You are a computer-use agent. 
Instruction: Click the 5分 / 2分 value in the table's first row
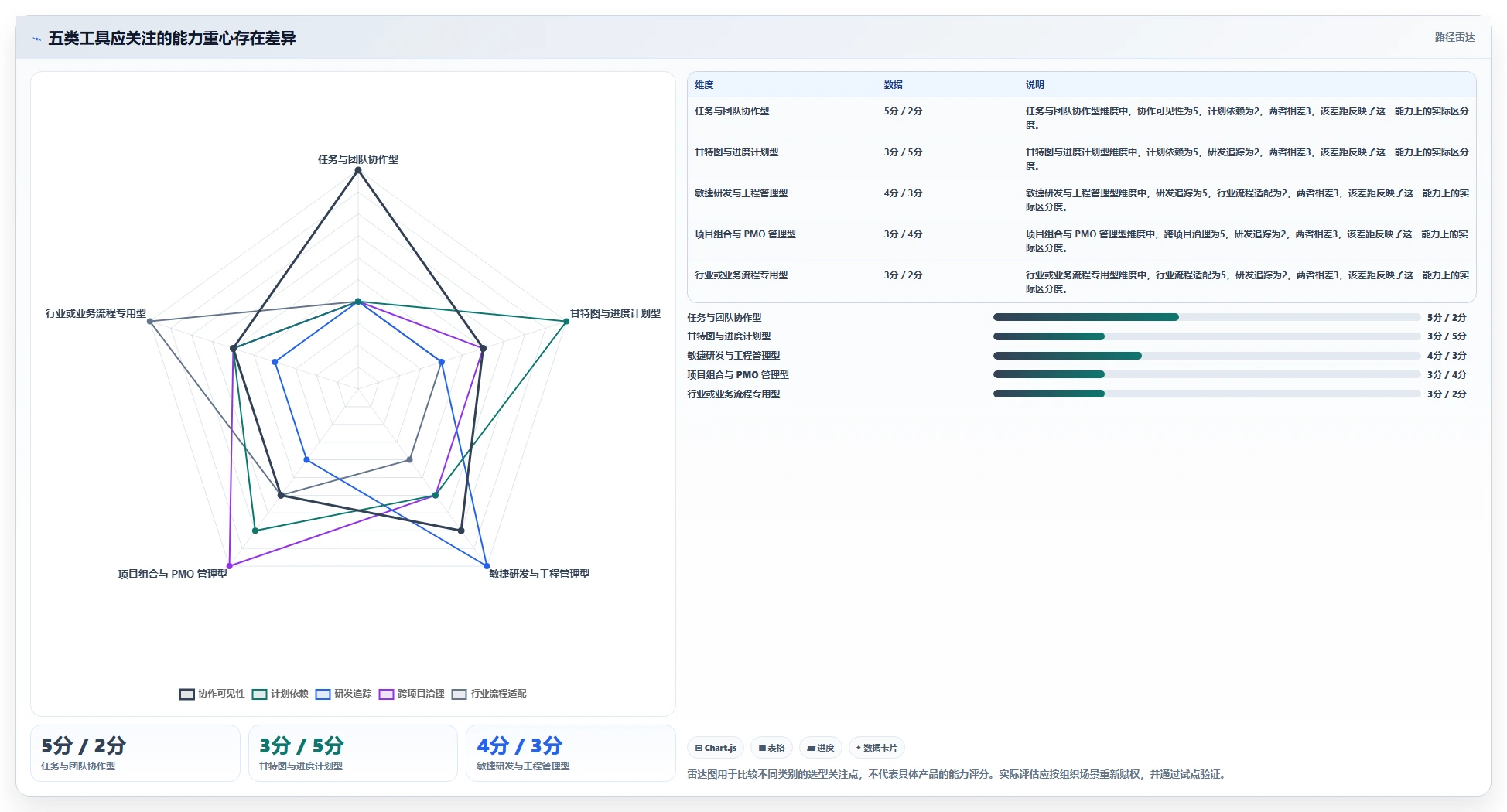click(x=904, y=111)
